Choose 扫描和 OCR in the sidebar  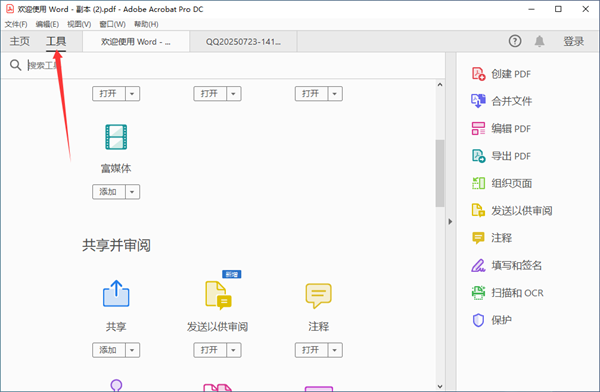pos(507,293)
